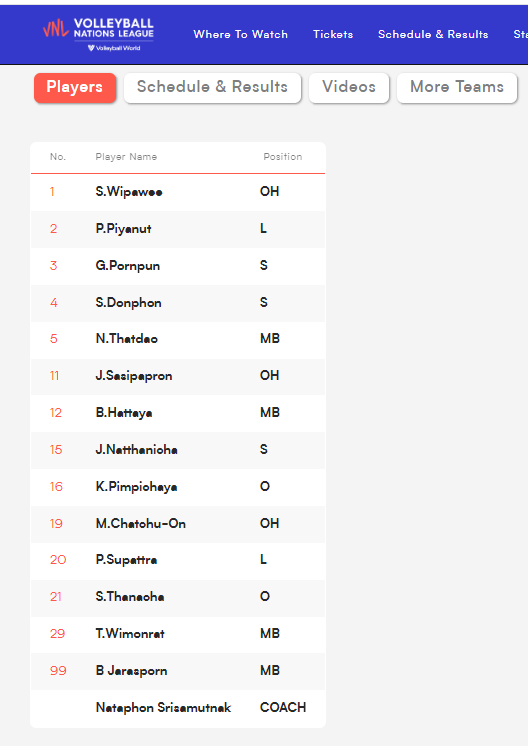Open Schedule & Results in top navigation
The image size is (528, 746).
coord(433,34)
